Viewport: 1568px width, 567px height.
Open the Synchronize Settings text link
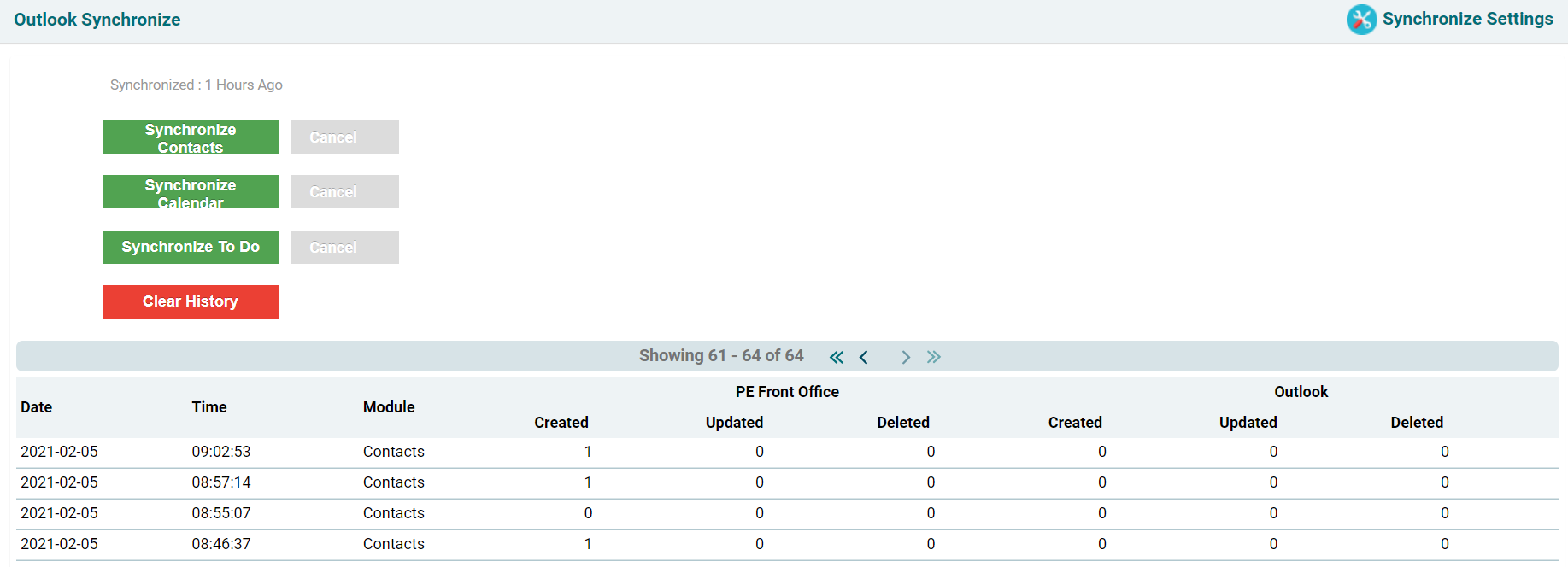1467,19
